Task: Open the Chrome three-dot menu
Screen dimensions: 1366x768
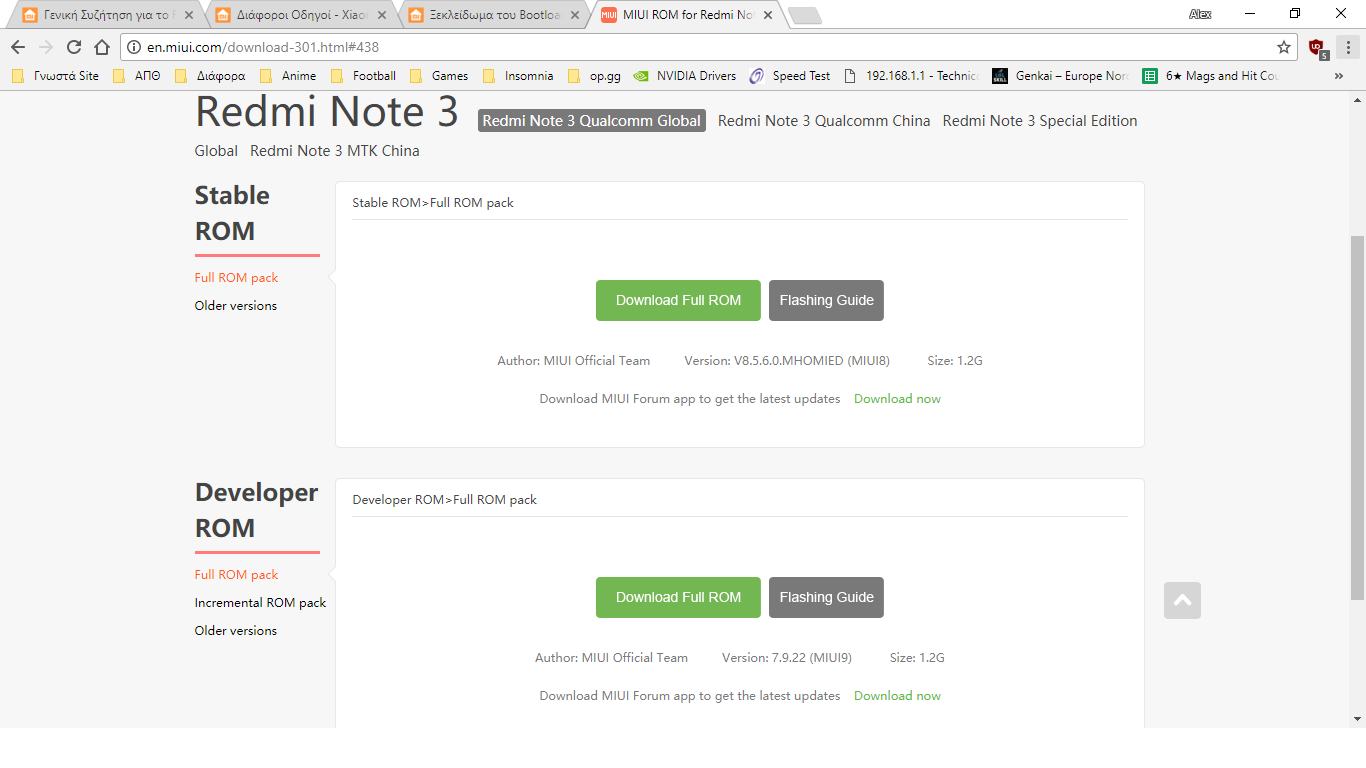Action: [1348, 47]
